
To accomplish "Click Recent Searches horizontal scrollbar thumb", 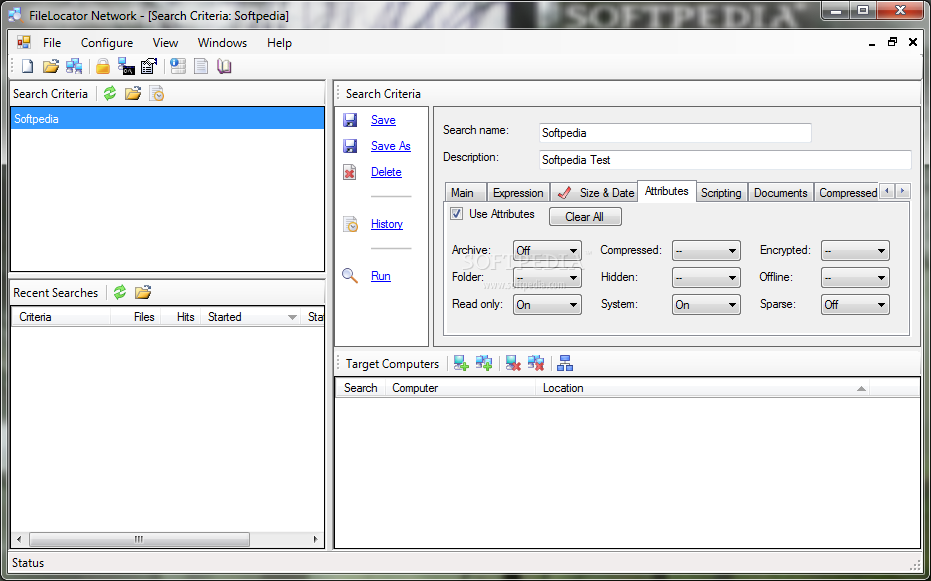I will [139, 539].
